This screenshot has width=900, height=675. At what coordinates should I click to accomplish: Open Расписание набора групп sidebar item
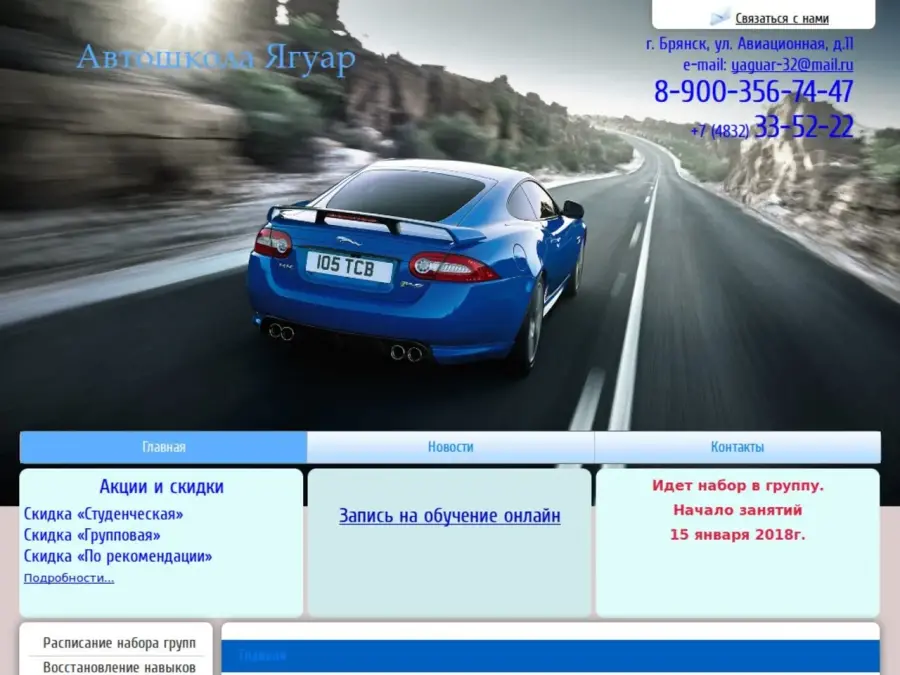click(119, 643)
